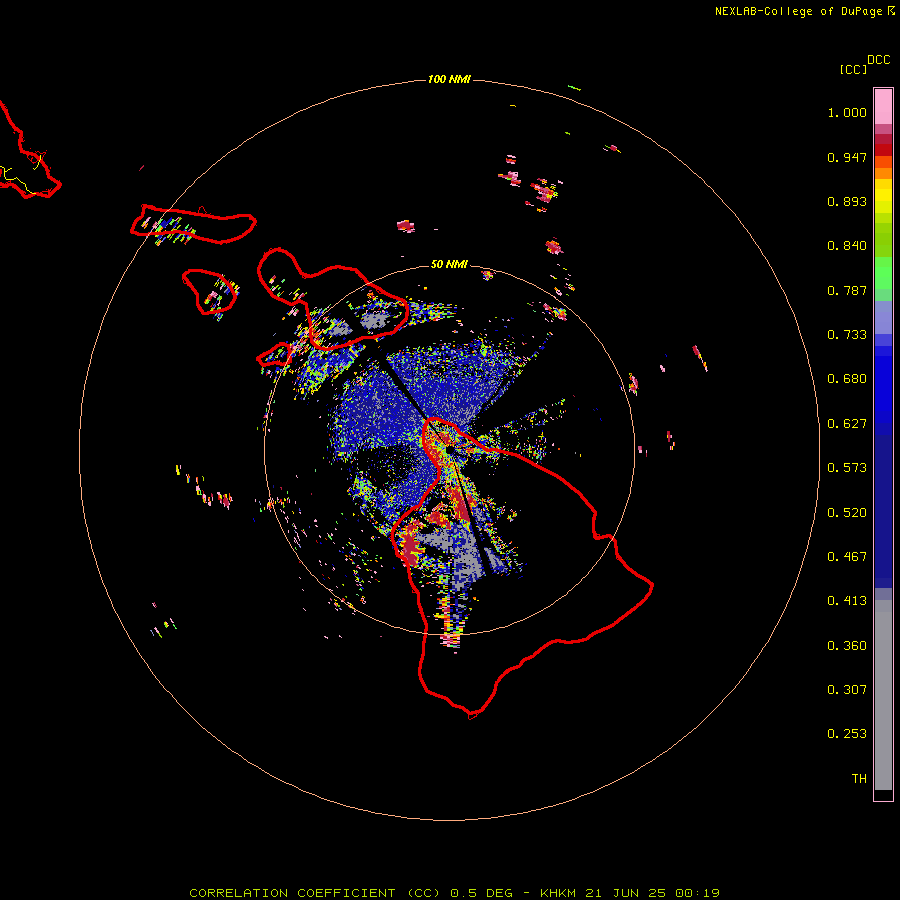Click the 100 NMI range ring label
900x900 pixels.
pyautogui.click(x=449, y=79)
